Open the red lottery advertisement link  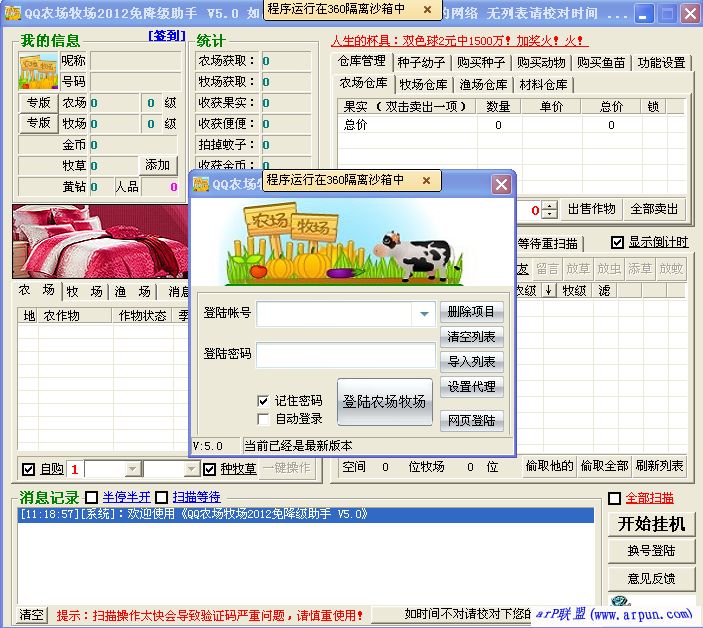tap(460, 41)
